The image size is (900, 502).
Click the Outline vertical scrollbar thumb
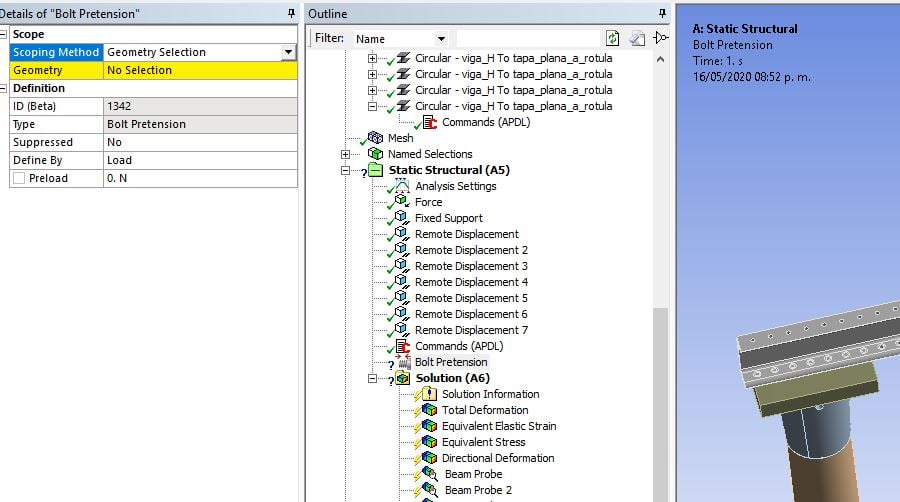click(661, 404)
